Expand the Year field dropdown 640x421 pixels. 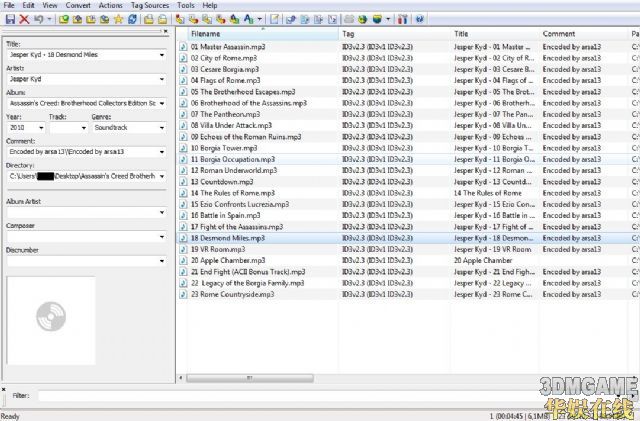[x=41, y=128]
